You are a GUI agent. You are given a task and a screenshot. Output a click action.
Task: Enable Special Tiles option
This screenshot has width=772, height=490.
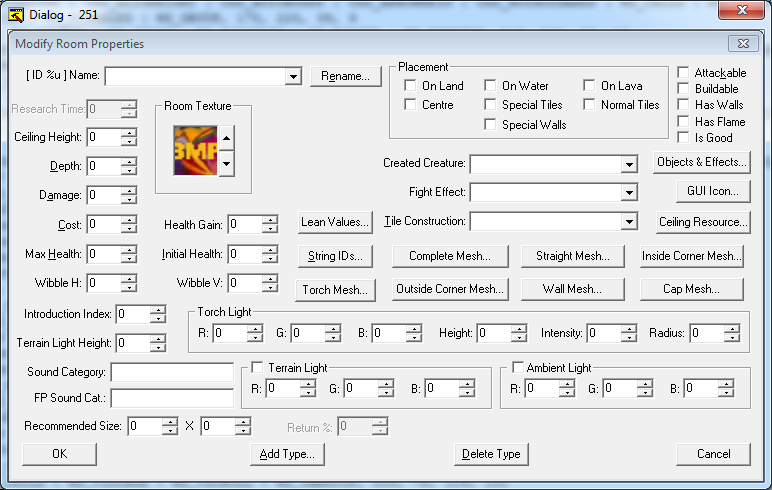click(x=490, y=104)
